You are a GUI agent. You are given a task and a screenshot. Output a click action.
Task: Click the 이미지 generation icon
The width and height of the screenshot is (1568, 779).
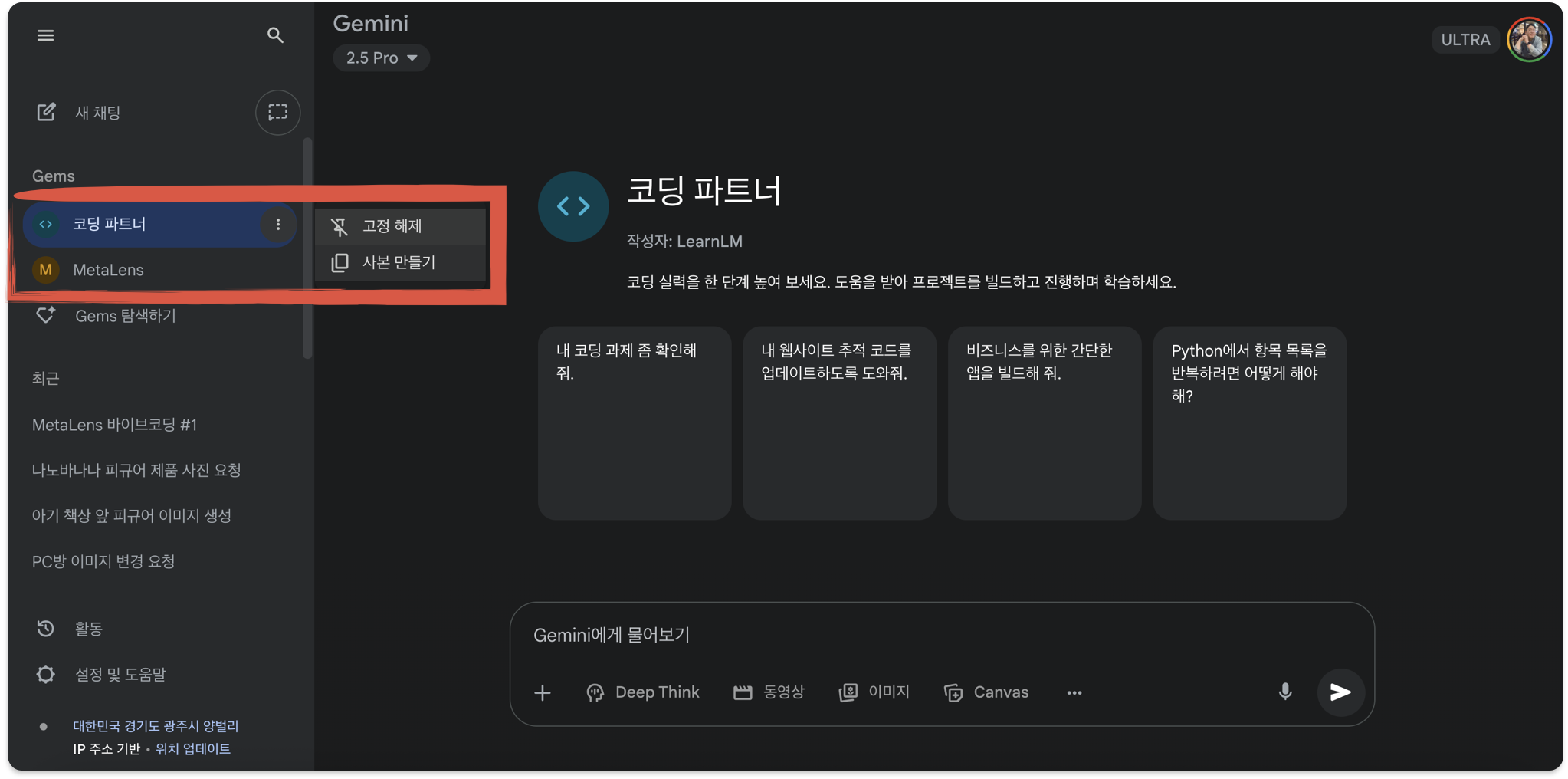[848, 692]
